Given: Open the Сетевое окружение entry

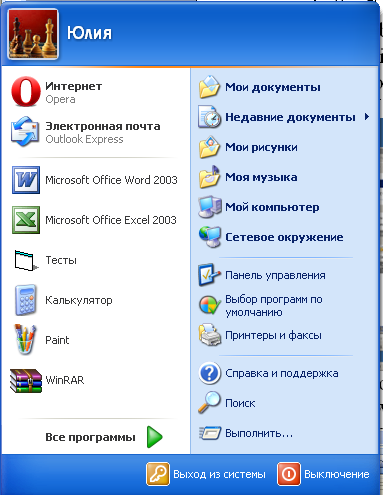Looking at the screenshot, I should 284,237.
